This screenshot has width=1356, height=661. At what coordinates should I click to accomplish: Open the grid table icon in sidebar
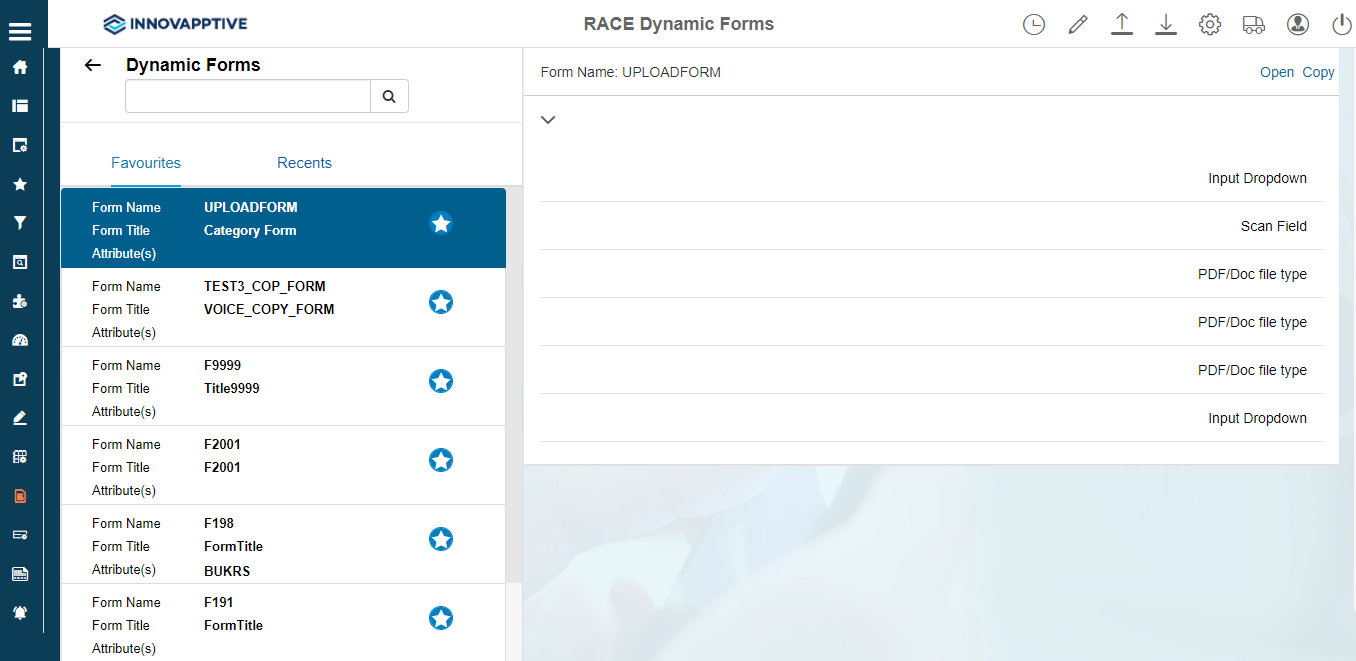[20, 457]
